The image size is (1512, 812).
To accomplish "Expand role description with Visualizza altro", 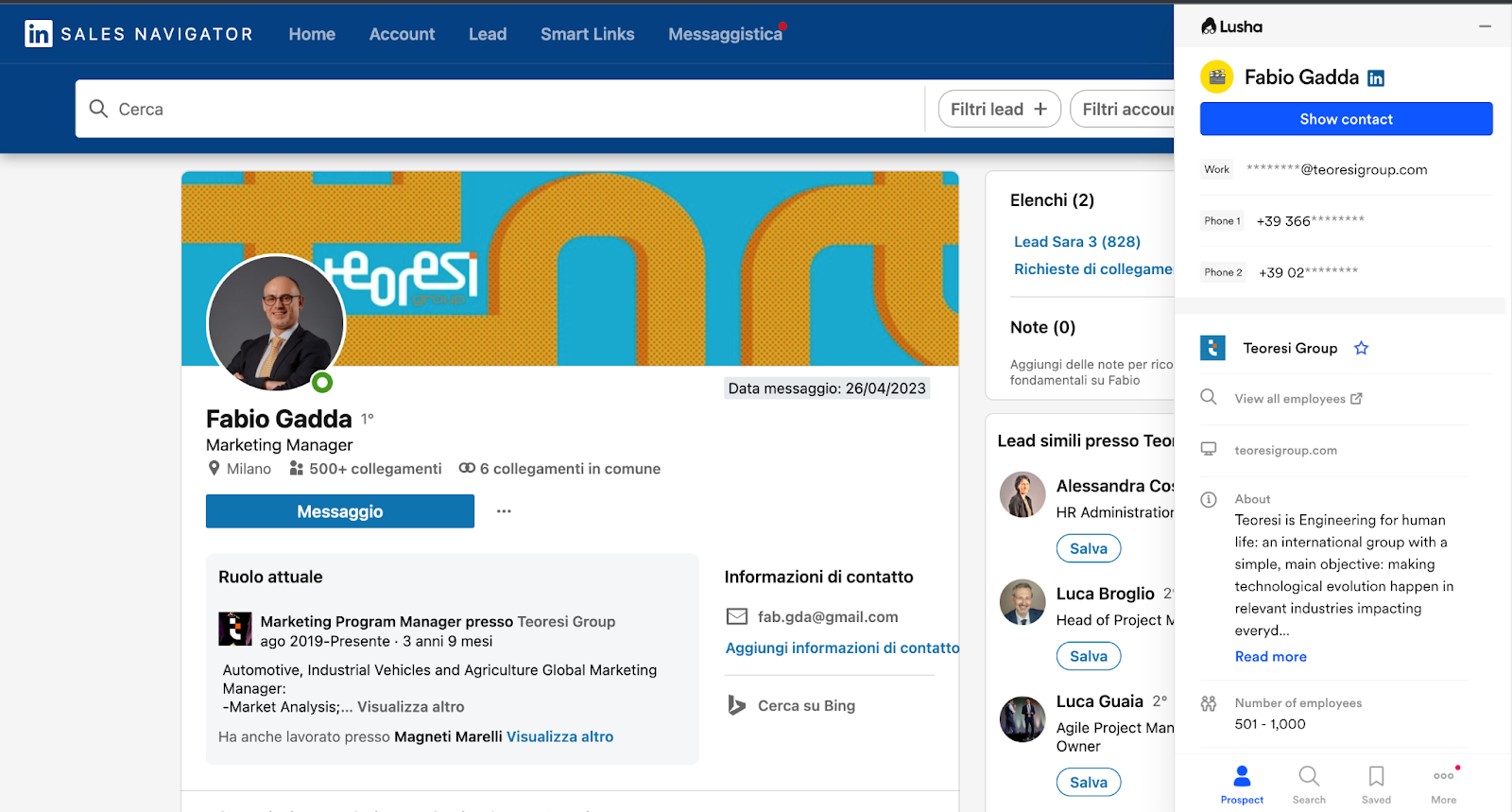I will pyautogui.click(x=410, y=707).
